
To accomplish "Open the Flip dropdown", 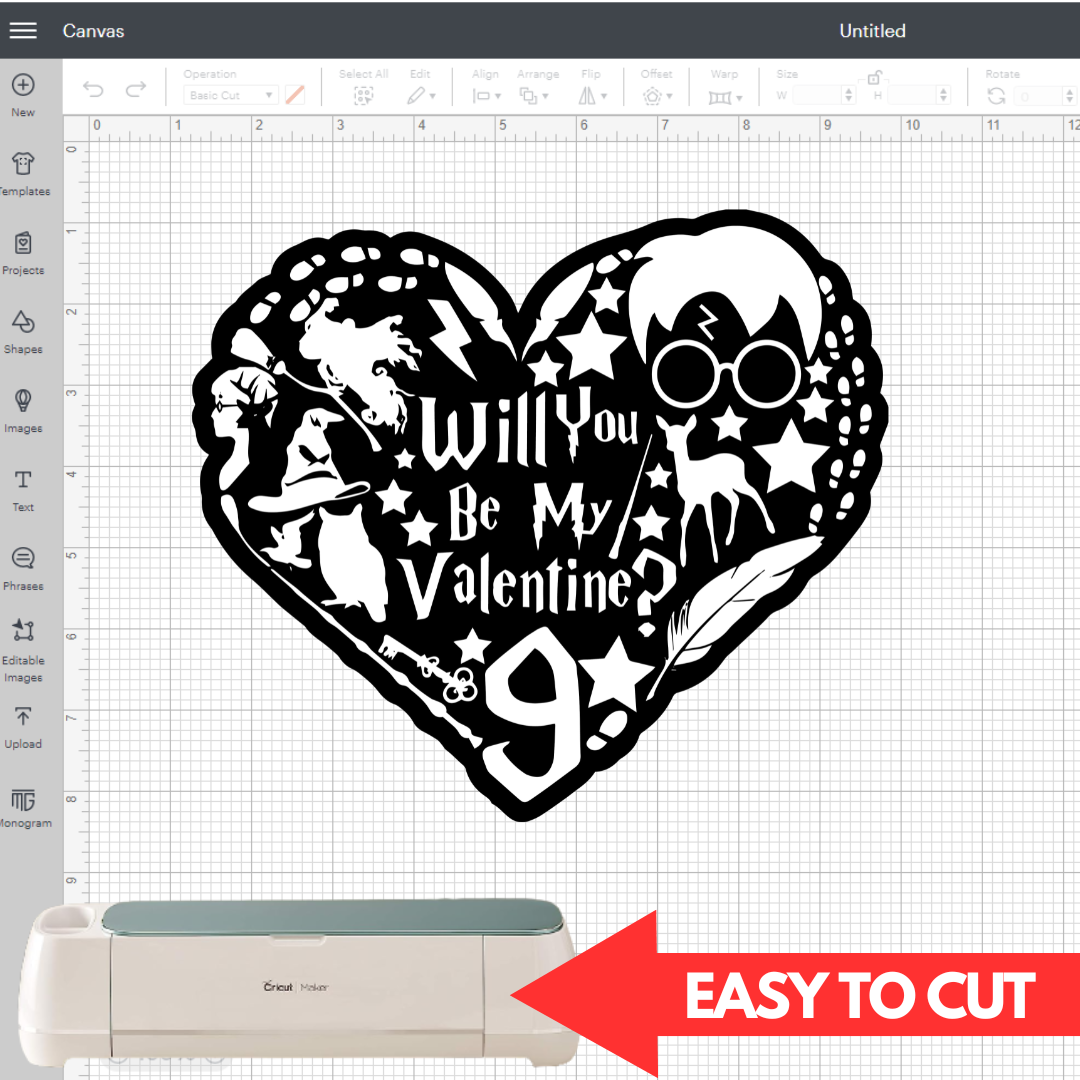I will coord(592,96).
